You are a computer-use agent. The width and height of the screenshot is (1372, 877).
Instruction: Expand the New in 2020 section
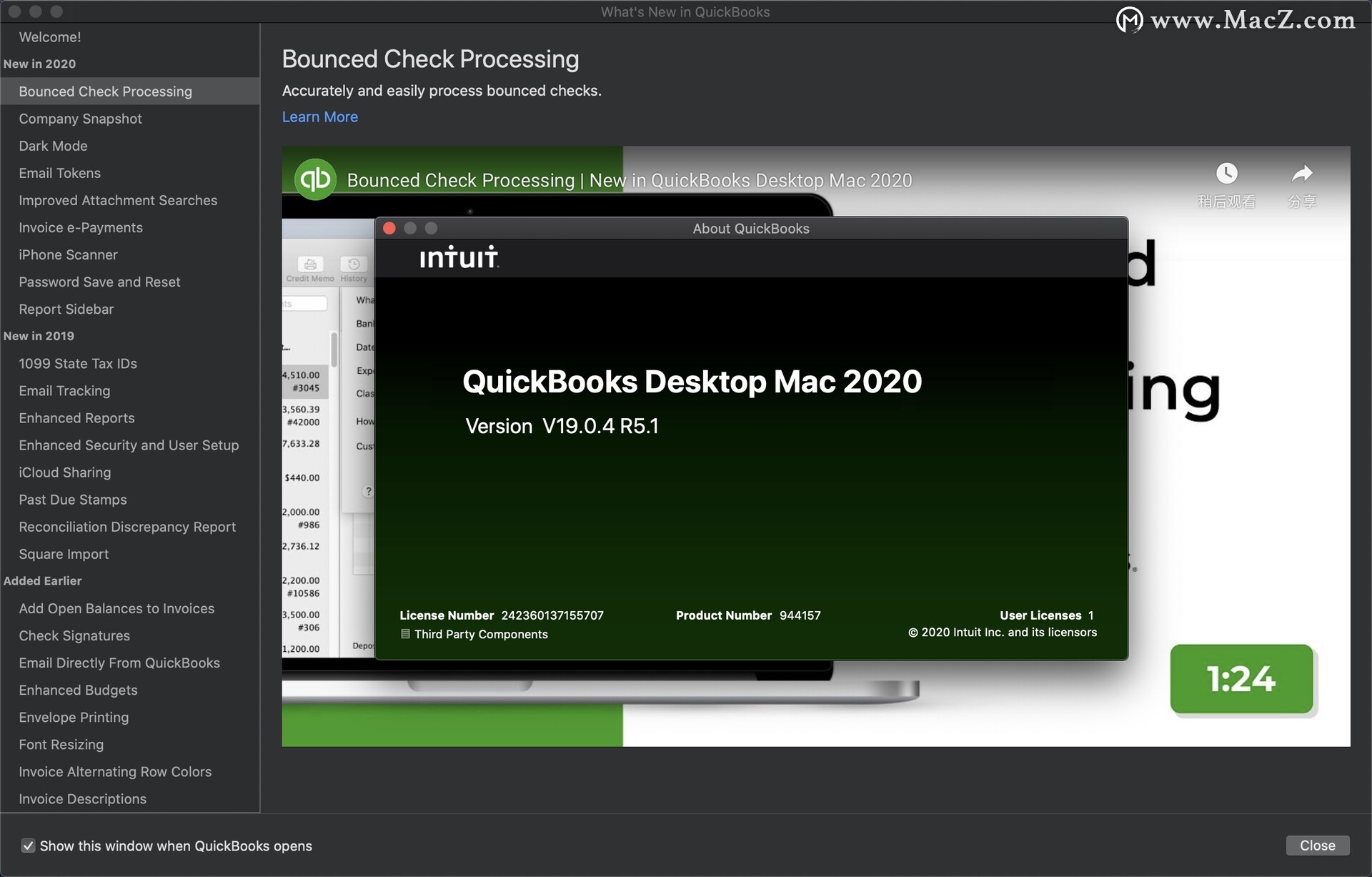[x=39, y=63]
